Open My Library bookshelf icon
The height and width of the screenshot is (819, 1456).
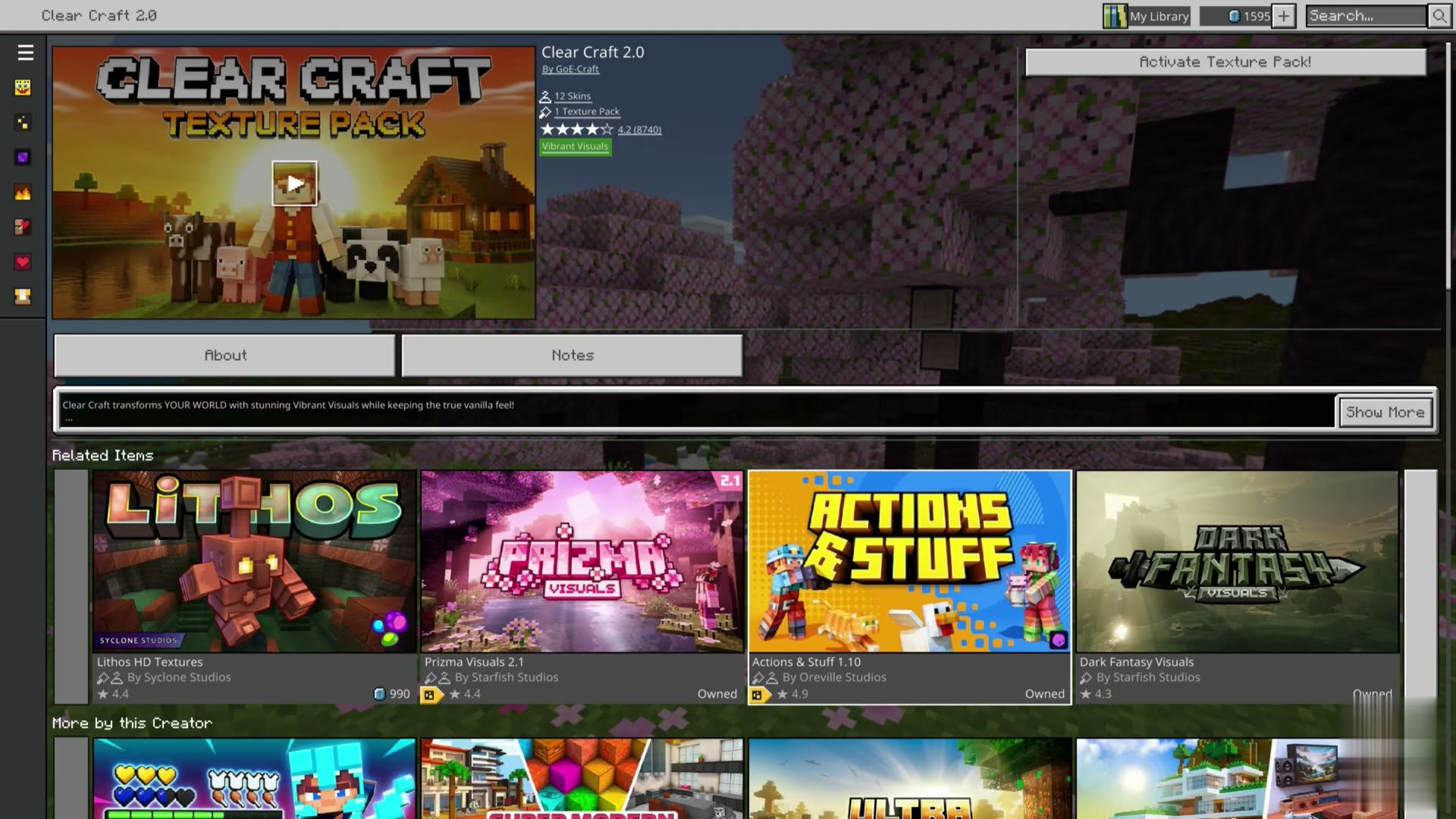(x=1115, y=16)
